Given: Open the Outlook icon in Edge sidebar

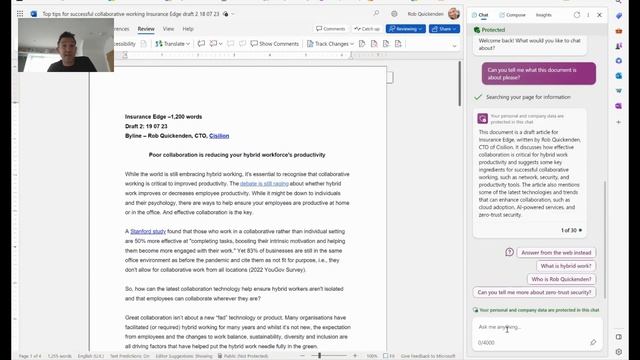Looking at the screenshot, I should point(619,76).
